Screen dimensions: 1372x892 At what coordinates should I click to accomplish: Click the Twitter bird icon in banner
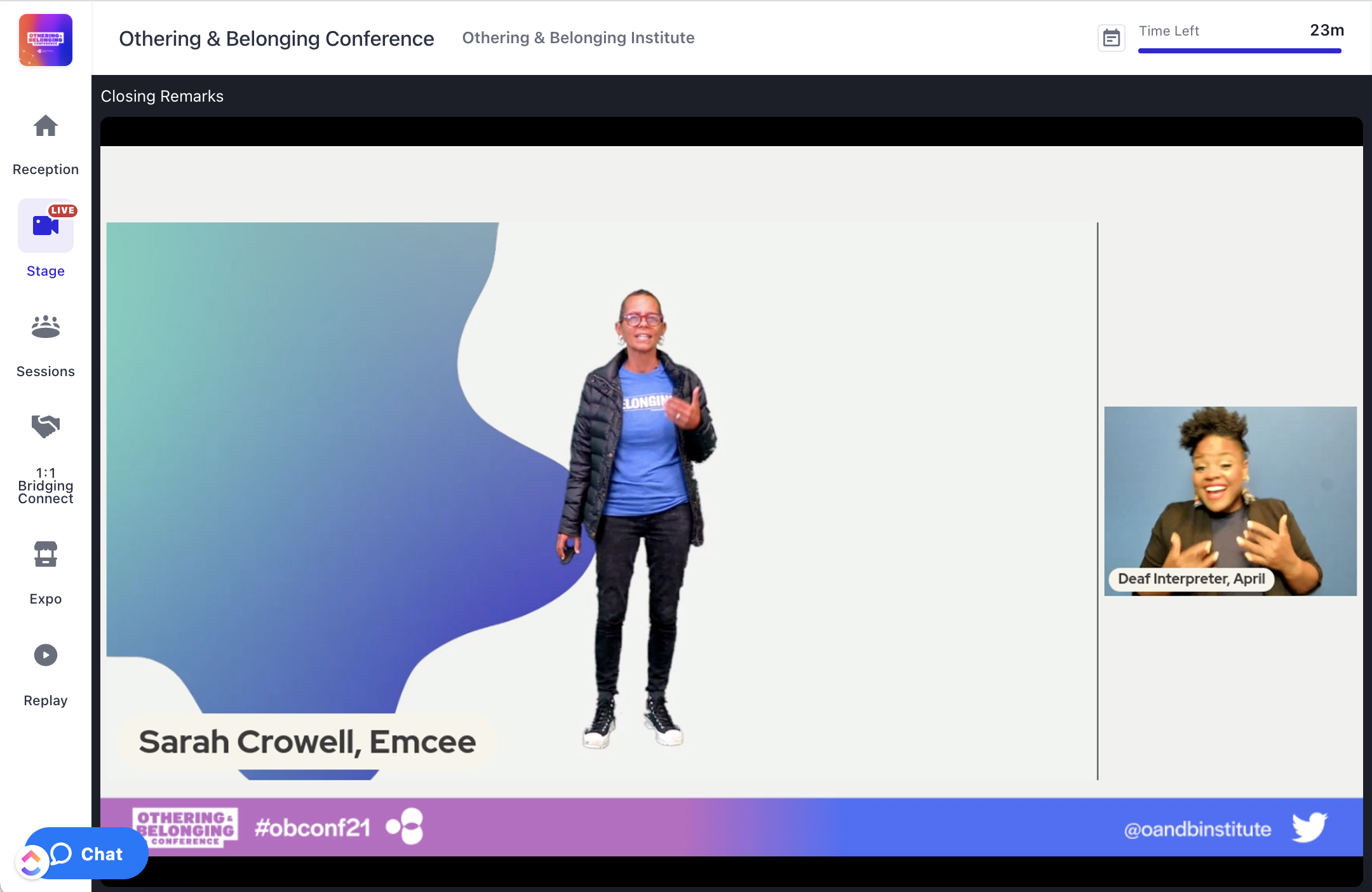point(1310,827)
